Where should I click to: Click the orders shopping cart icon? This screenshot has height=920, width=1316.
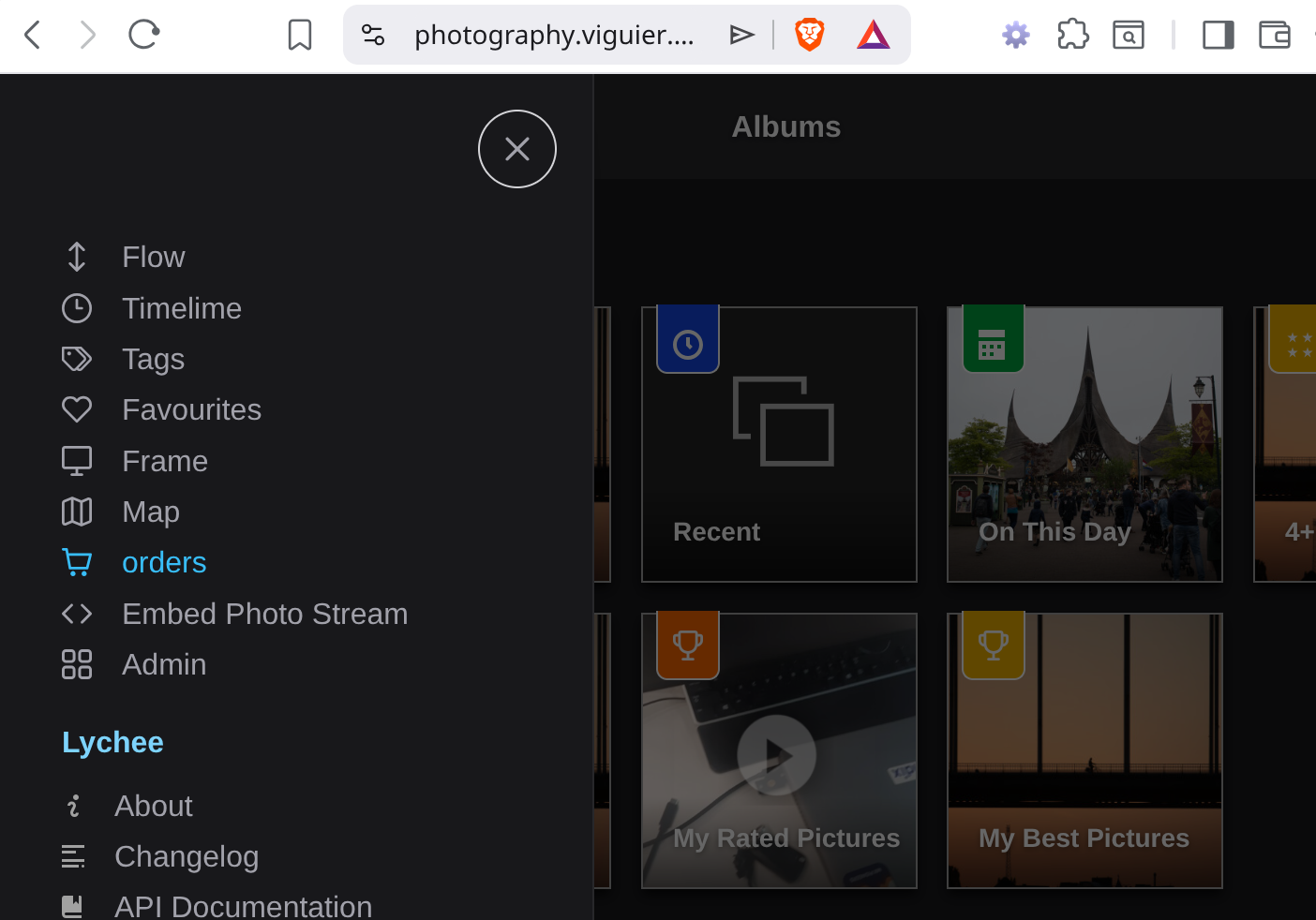click(77, 562)
